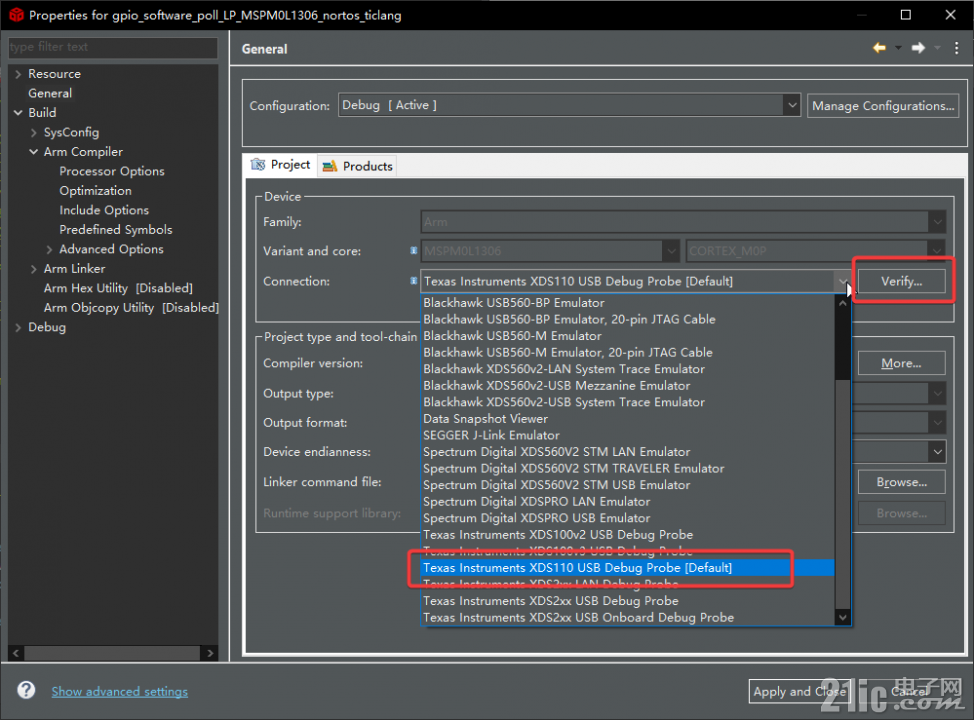Image resolution: width=974 pixels, height=720 pixels.
Task: Open forward-arrow history dropdown
Action: [x=937, y=48]
